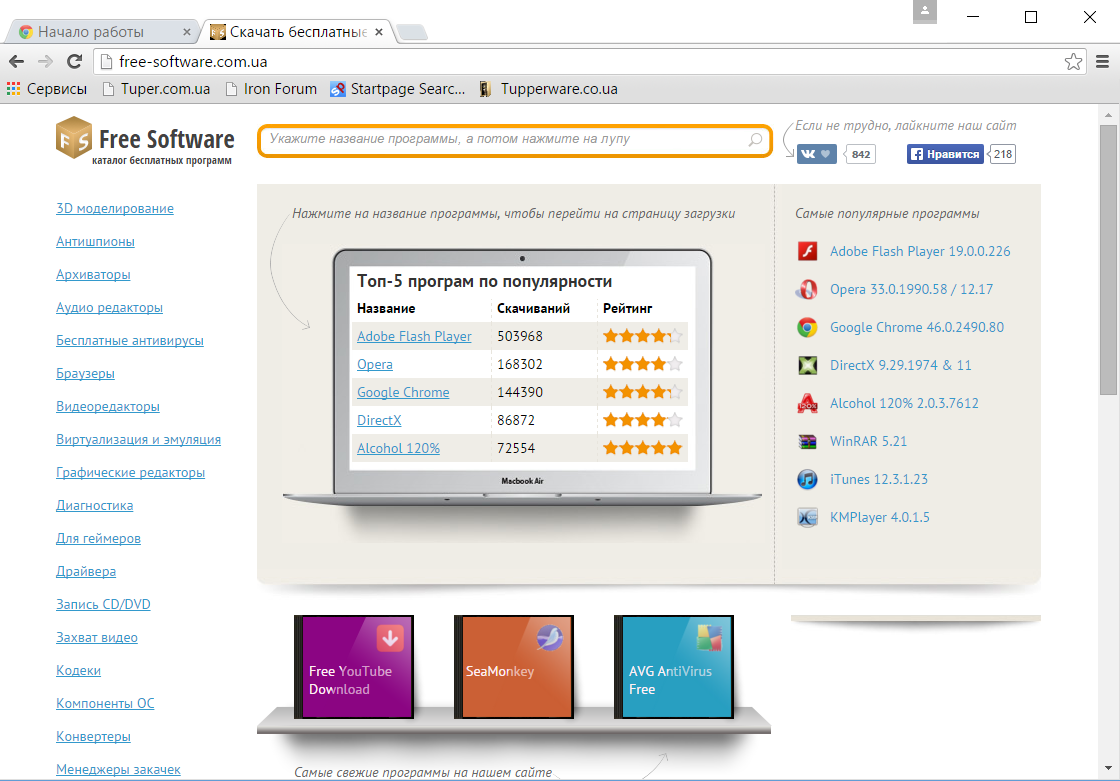Viewport: 1120px width, 781px height.
Task: Click Adobe Flash Player in the Top-5 table
Action: [x=414, y=336]
